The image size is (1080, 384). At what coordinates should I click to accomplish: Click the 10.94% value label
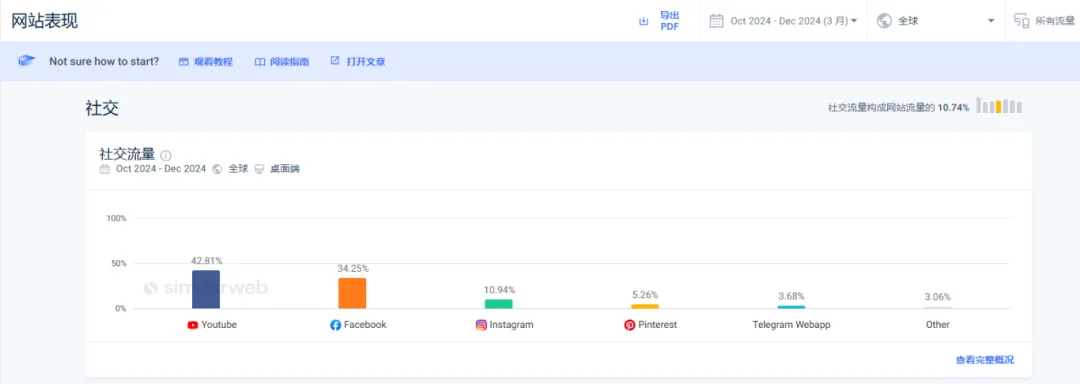click(499, 290)
